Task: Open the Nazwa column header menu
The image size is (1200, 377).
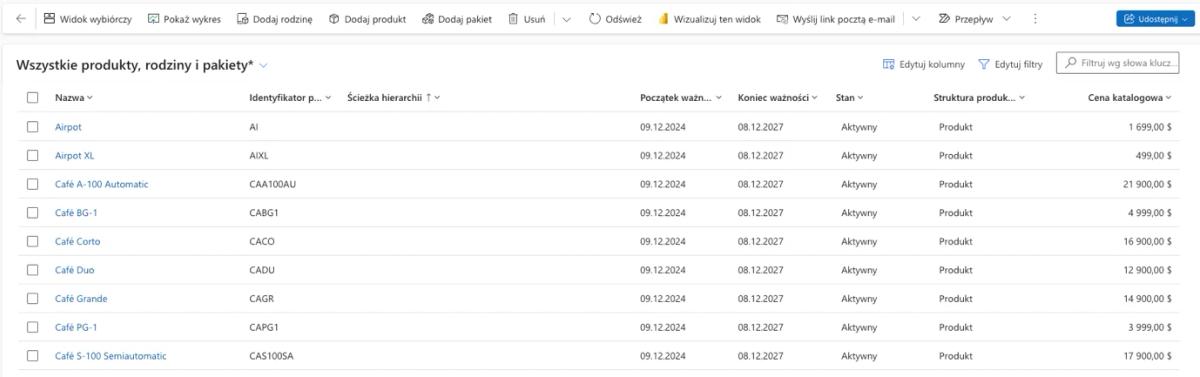Action: pos(73,97)
